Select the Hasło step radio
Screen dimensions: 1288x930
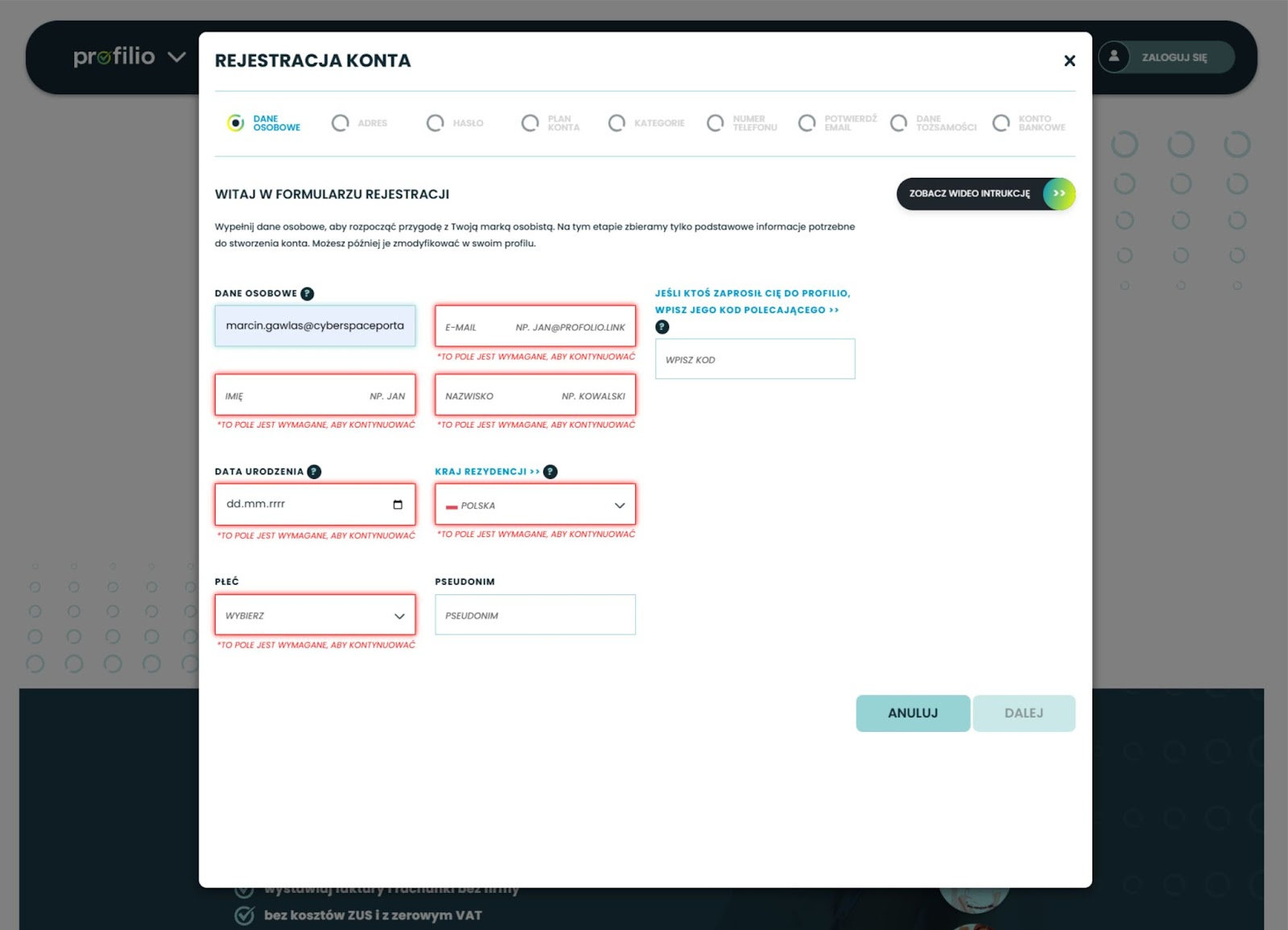[436, 123]
